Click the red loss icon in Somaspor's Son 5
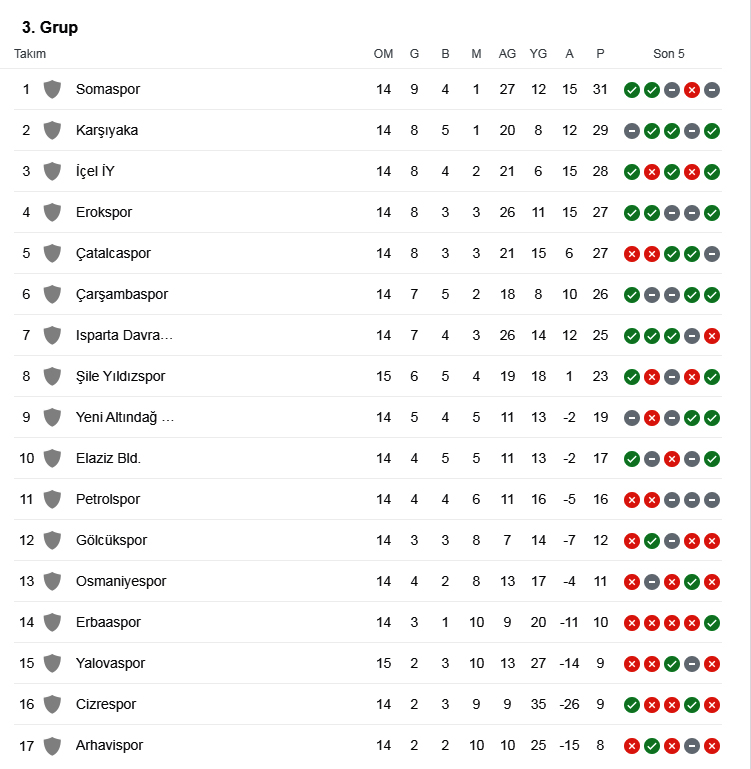 point(692,90)
